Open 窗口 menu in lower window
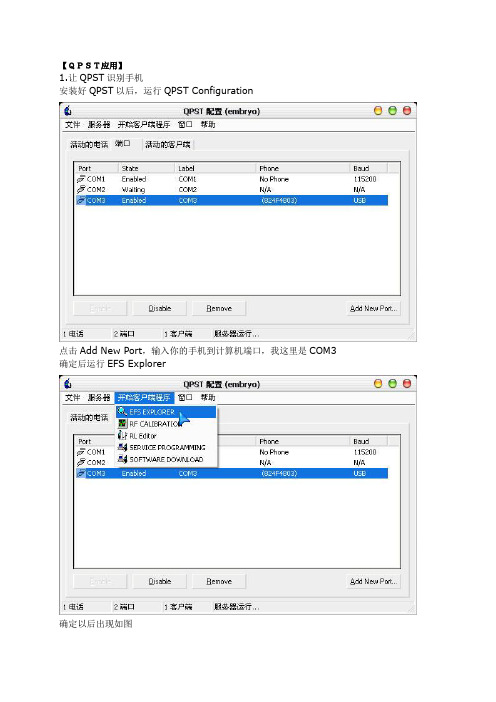The width and height of the screenshot is (496, 702). coord(185,398)
